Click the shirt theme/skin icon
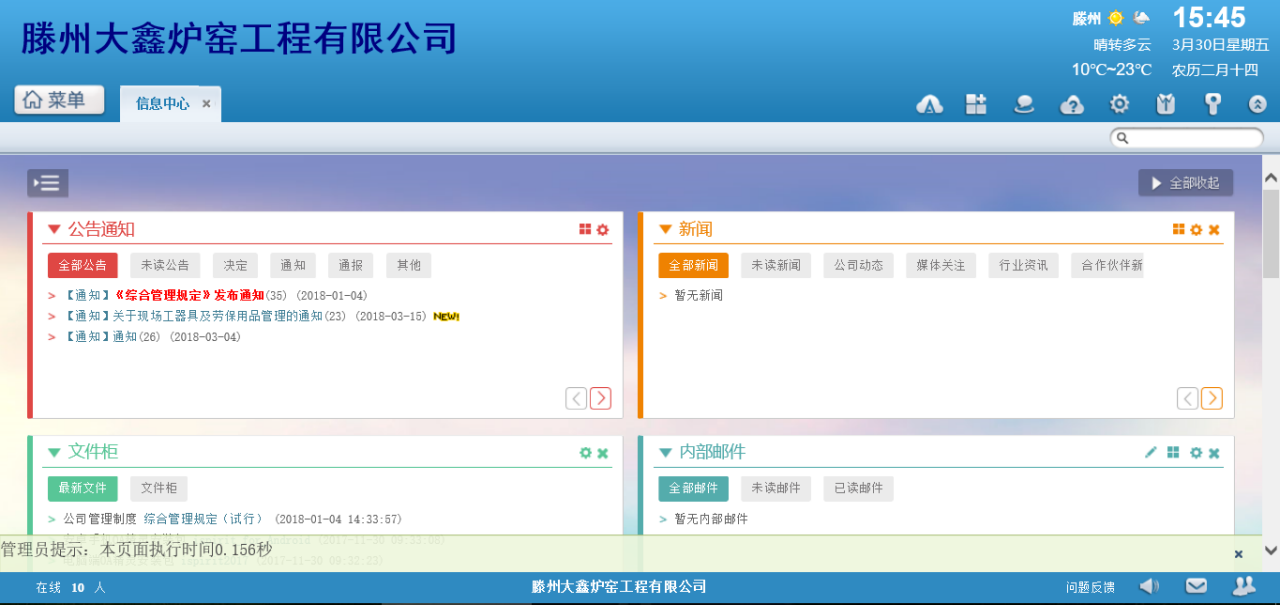1280x605 pixels. click(x=1165, y=104)
